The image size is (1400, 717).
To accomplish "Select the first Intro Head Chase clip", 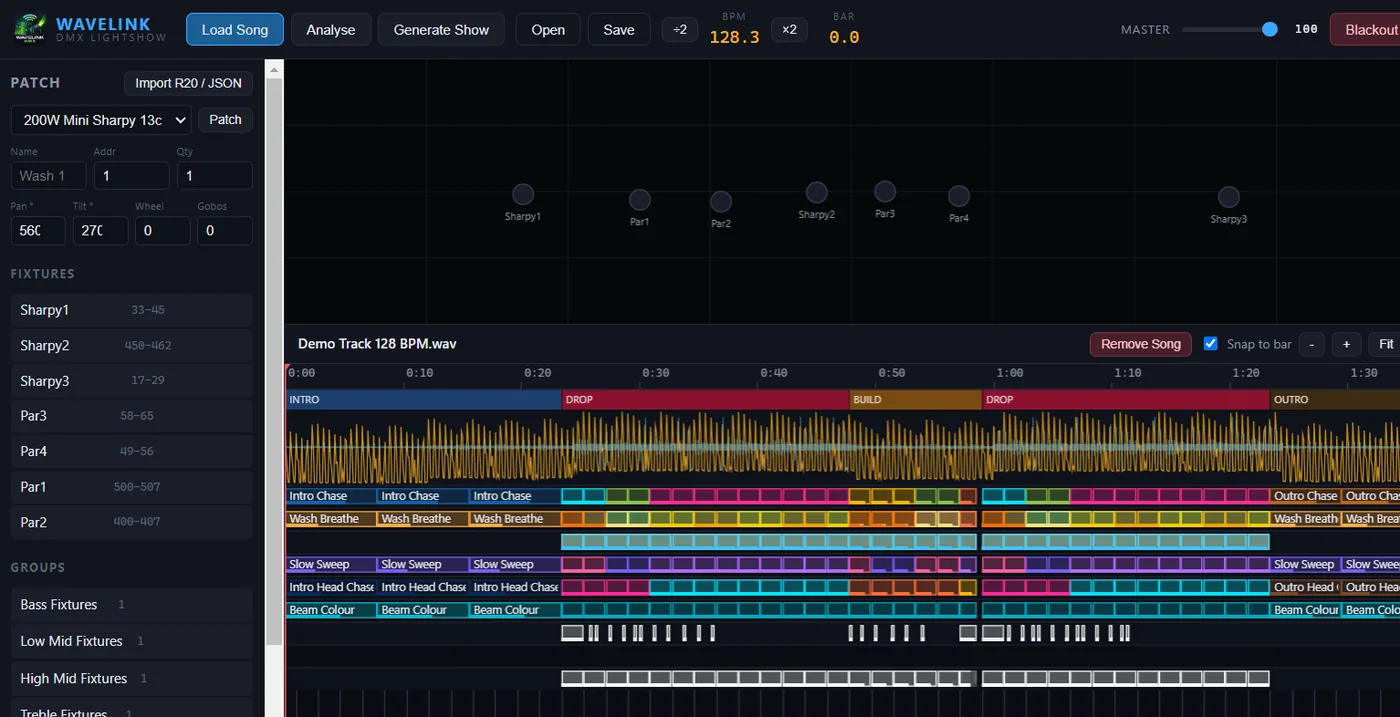I will pyautogui.click(x=331, y=587).
